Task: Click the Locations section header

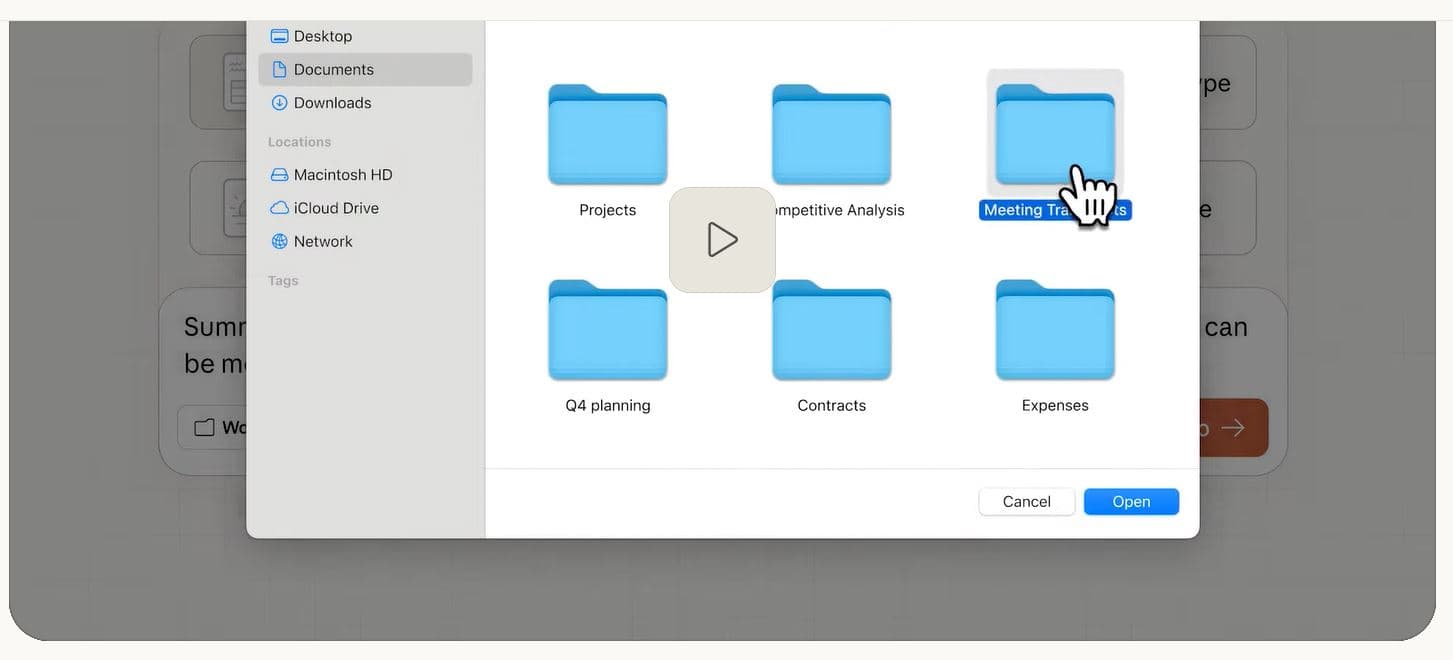Action: [299, 142]
